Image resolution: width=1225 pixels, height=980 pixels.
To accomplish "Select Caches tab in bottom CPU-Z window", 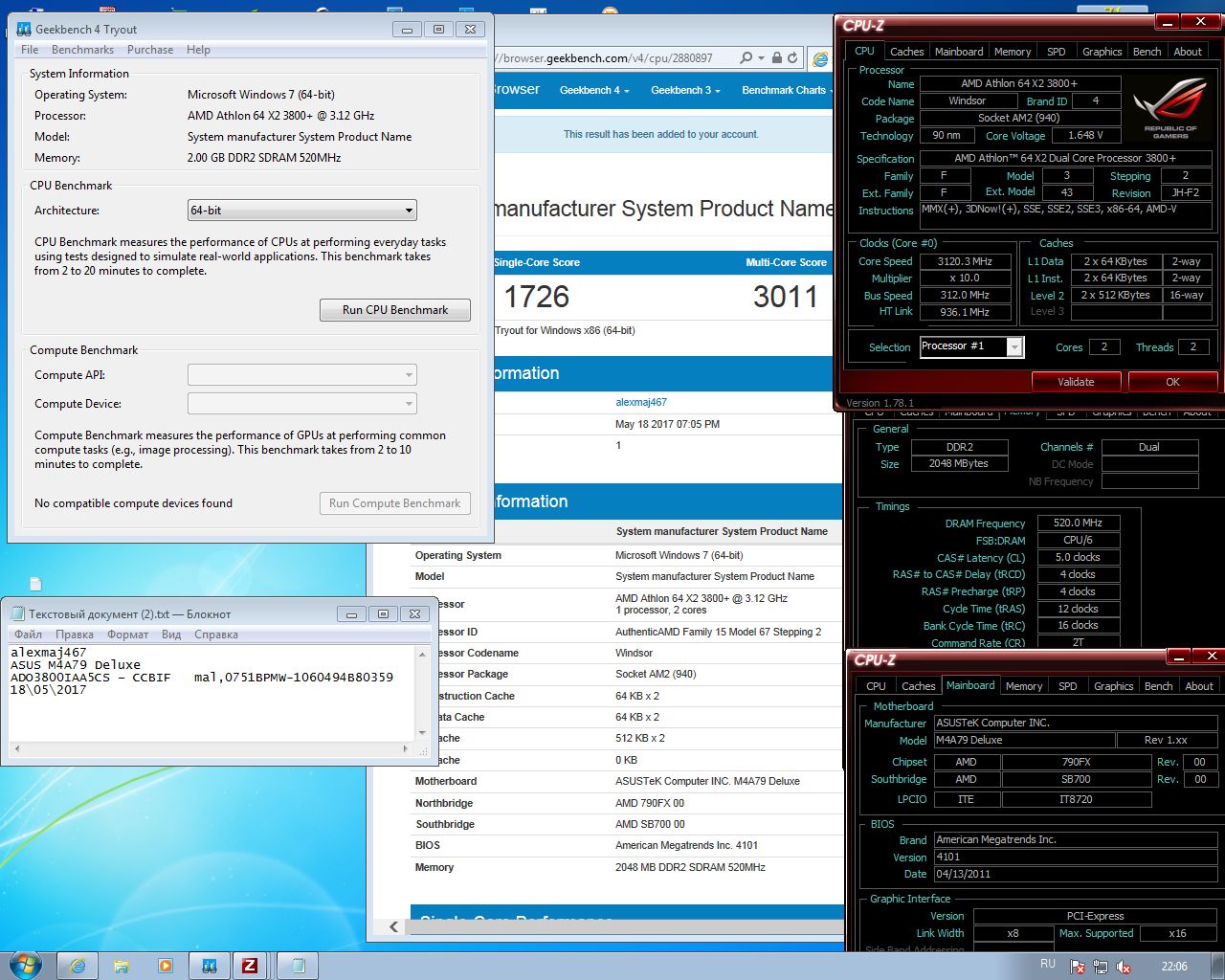I will coord(918,686).
